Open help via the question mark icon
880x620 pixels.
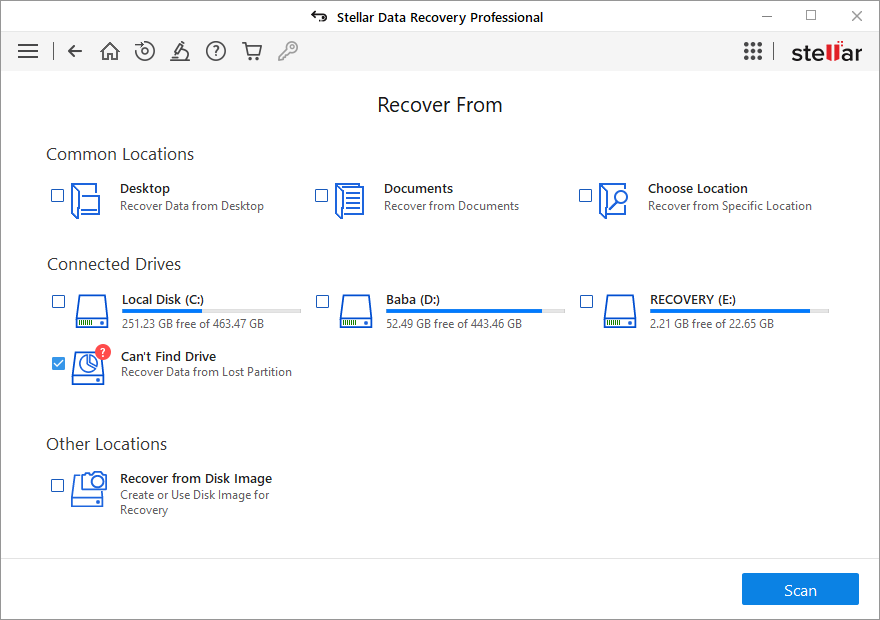click(216, 50)
